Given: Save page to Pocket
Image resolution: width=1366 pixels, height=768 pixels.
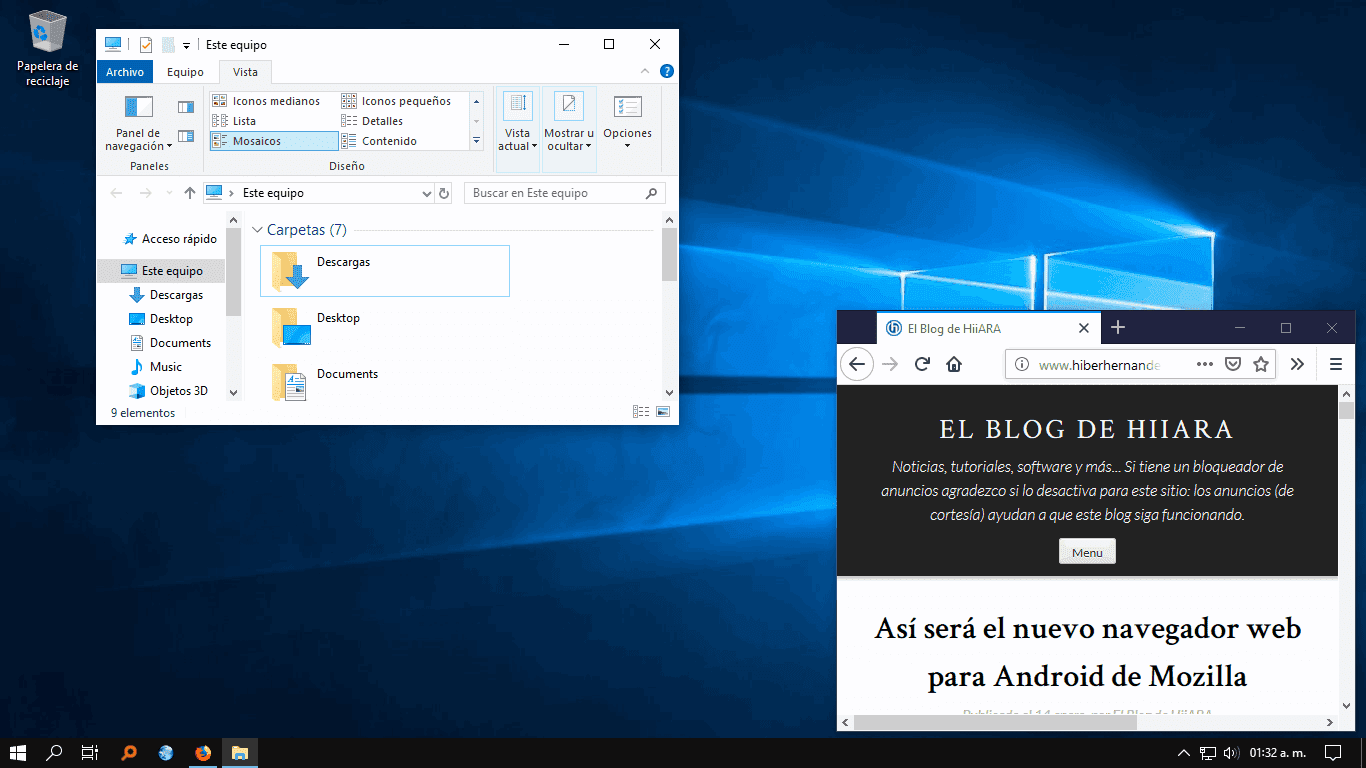Looking at the screenshot, I should [x=1234, y=364].
